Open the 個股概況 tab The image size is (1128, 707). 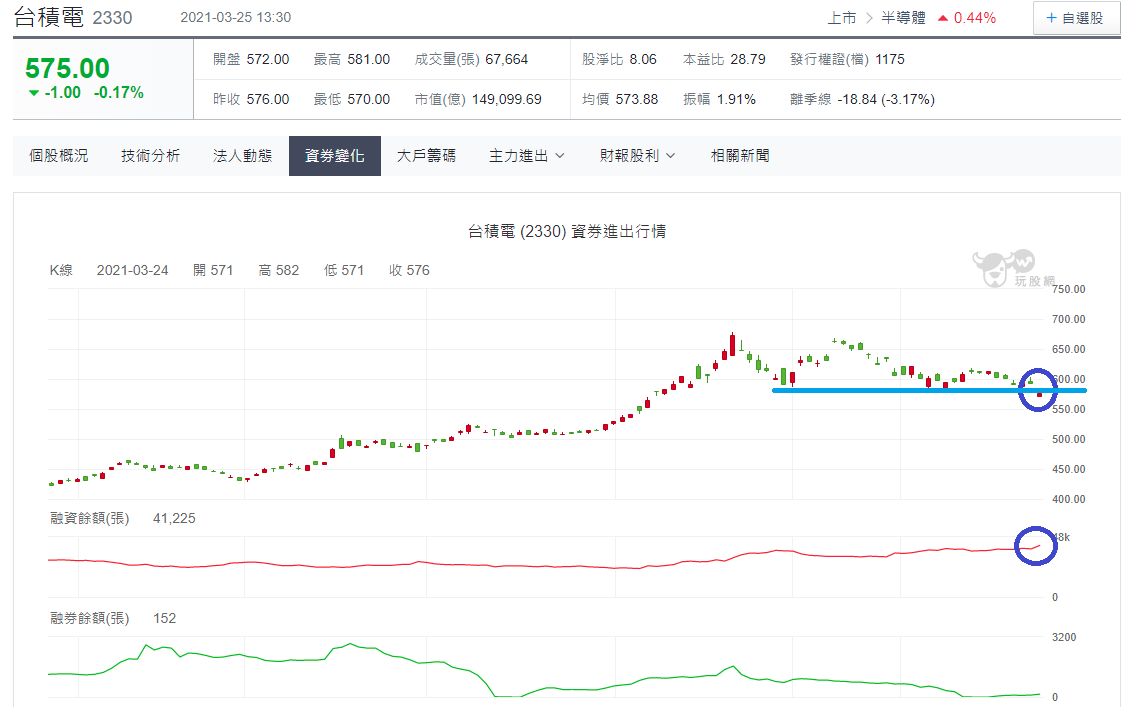59,156
